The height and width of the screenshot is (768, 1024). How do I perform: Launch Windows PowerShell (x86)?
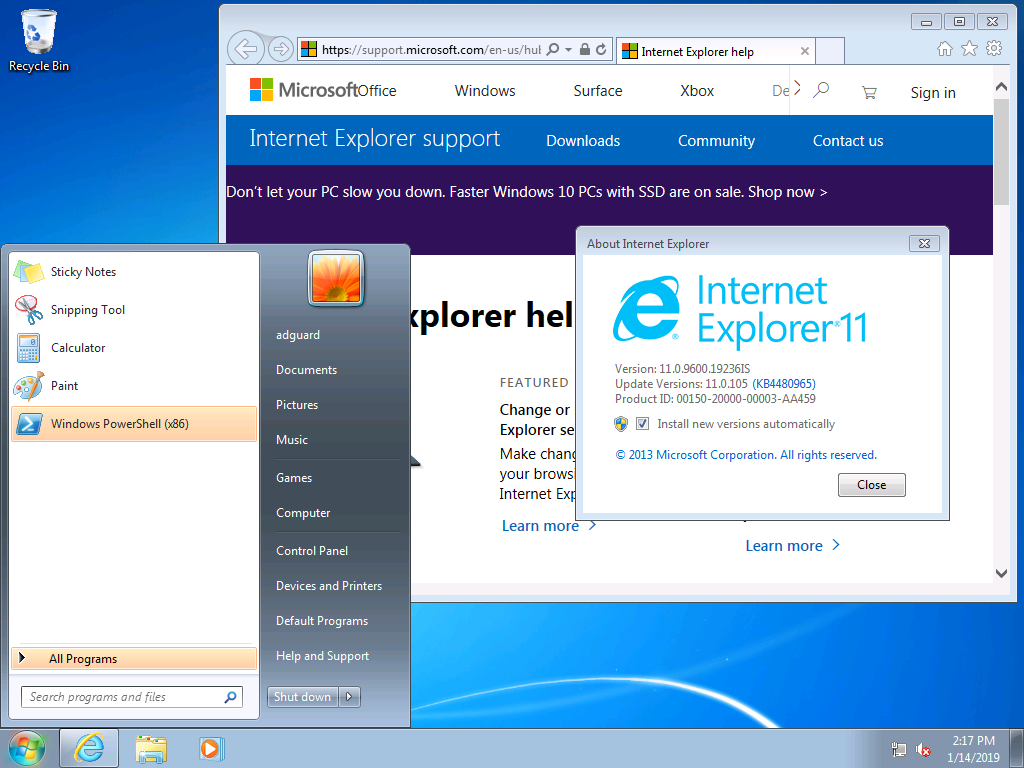(134, 424)
